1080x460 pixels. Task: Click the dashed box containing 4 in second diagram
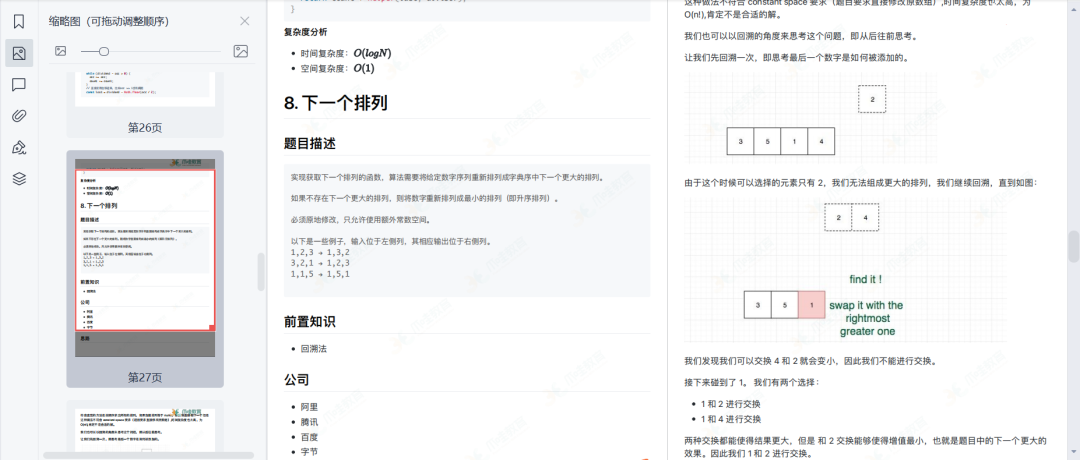pos(865,217)
